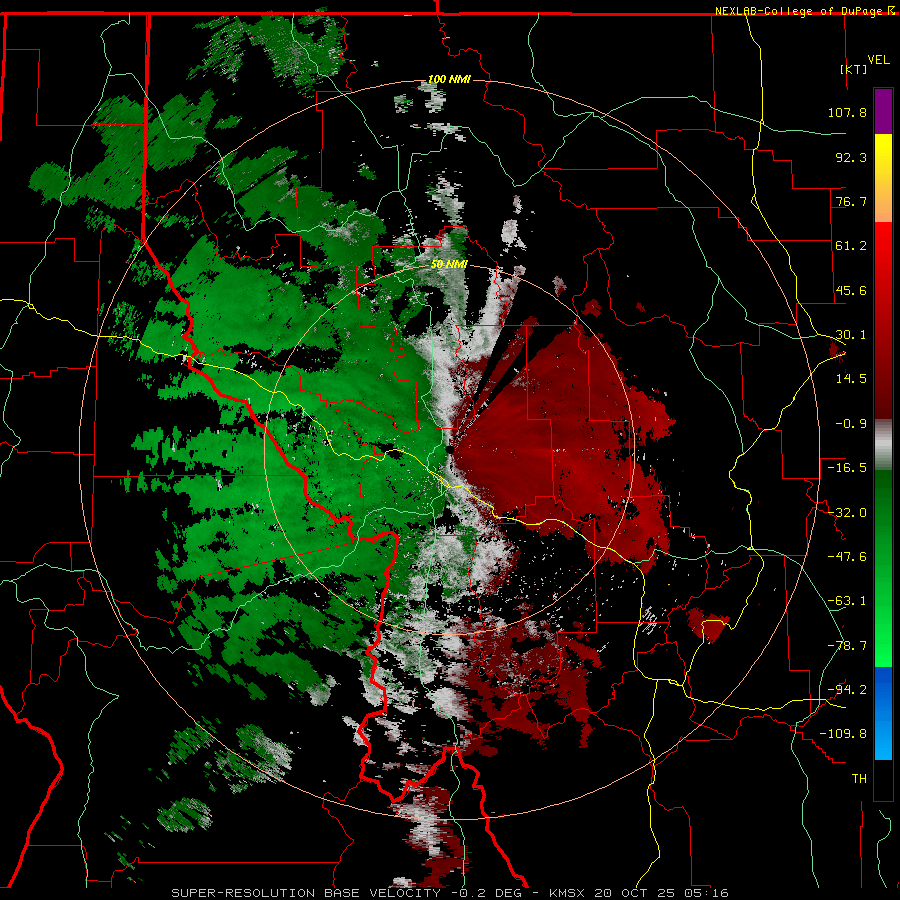The width and height of the screenshot is (900, 900).
Task: Click the [KT] units label
Action: (x=854, y=69)
